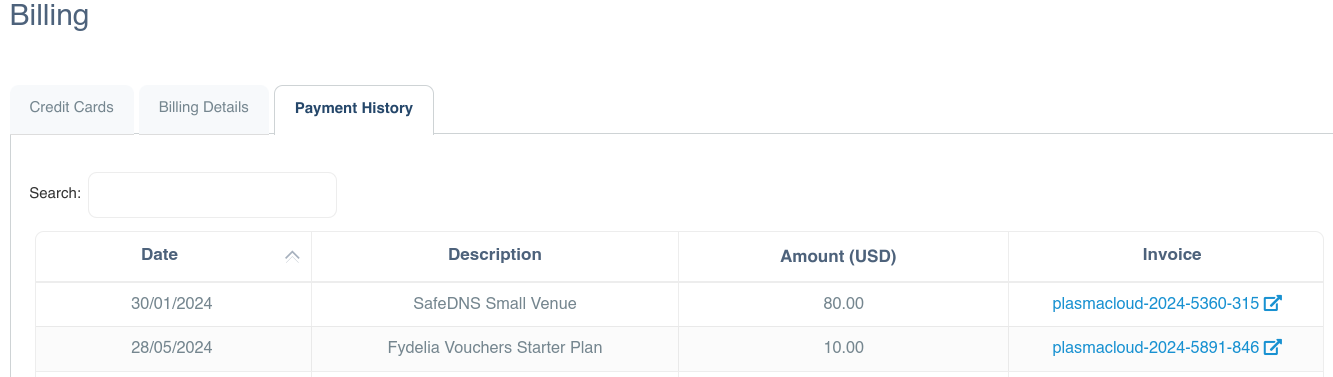Click the 10.00 amount cell

(x=844, y=348)
